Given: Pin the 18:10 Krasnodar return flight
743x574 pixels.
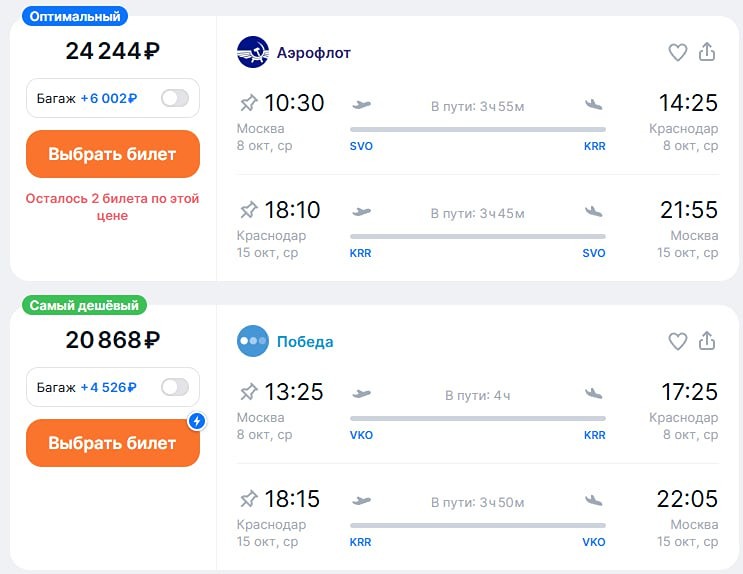Looking at the screenshot, I should point(249,210).
